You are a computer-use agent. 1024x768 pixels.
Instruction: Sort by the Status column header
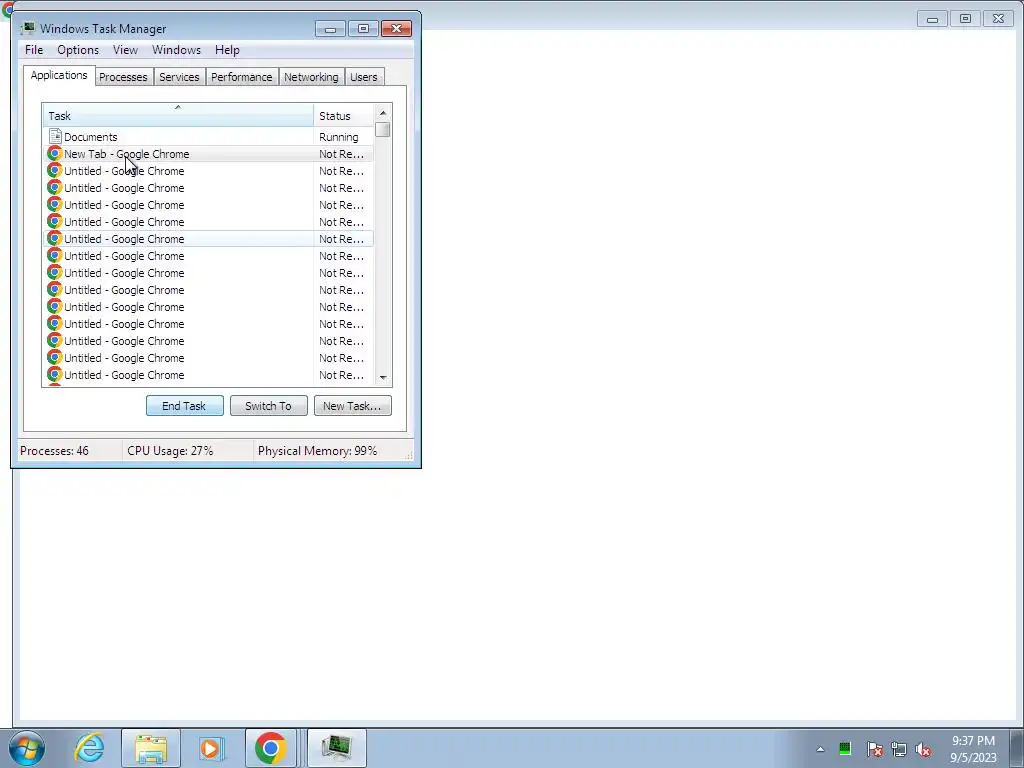pos(344,115)
